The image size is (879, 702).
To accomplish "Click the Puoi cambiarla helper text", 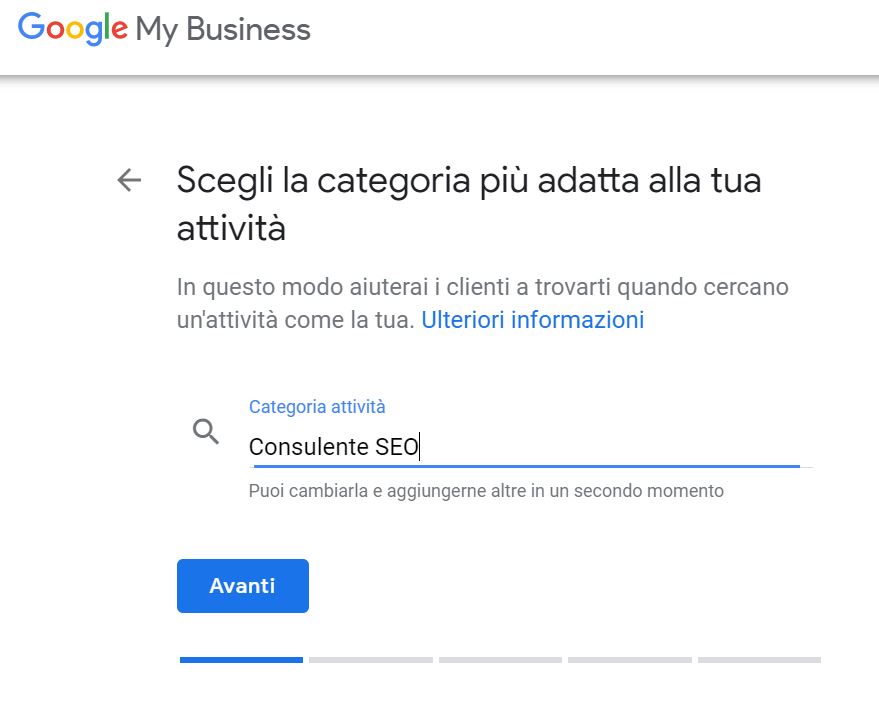I will coord(486,491).
